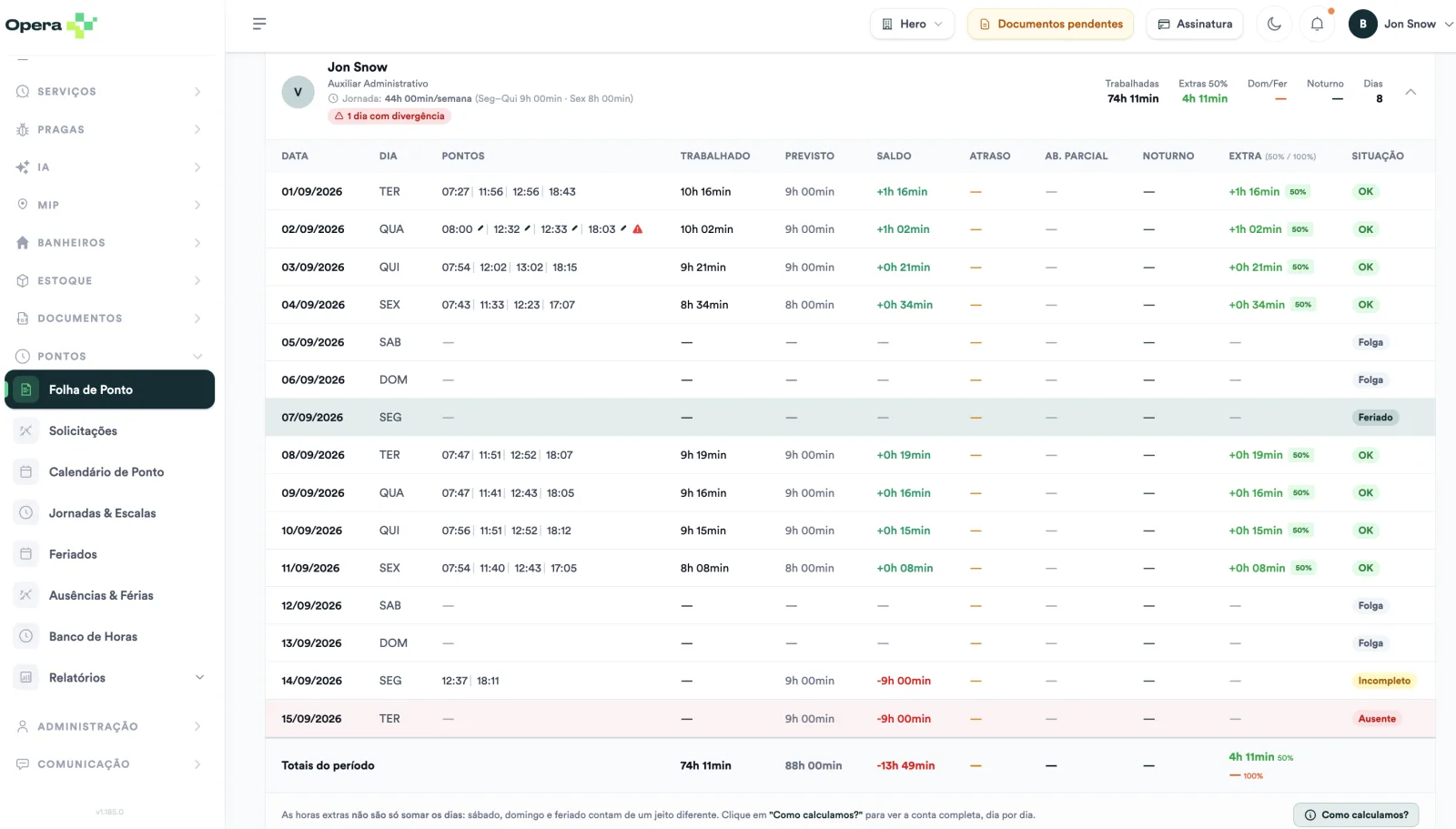This screenshot has height=829, width=1456.
Task: Click the Incompleto status on 14/09/2026
Action: click(x=1384, y=681)
